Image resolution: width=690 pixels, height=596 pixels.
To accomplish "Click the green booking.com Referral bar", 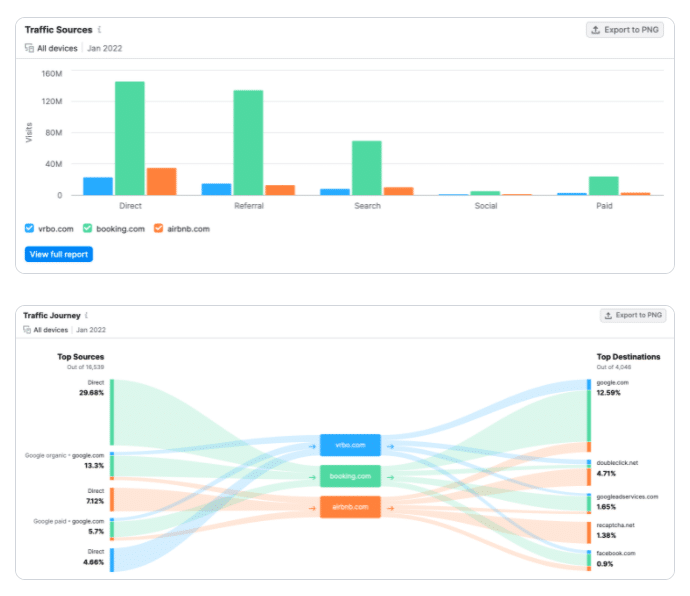I will pyautogui.click(x=248, y=143).
